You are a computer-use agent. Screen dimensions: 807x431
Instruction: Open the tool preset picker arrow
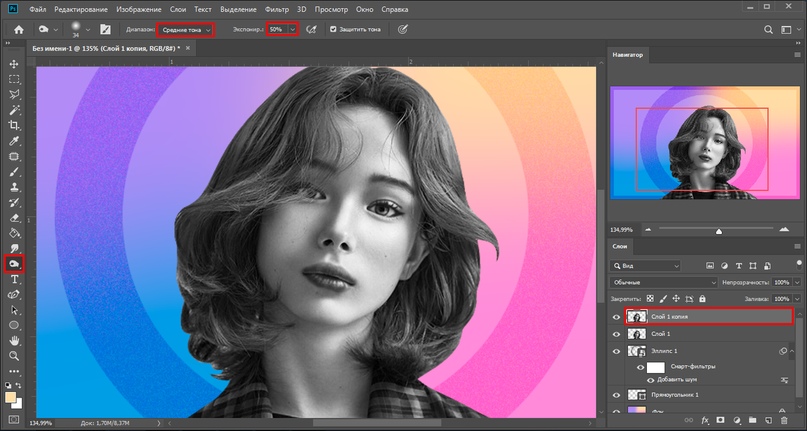click(56, 30)
